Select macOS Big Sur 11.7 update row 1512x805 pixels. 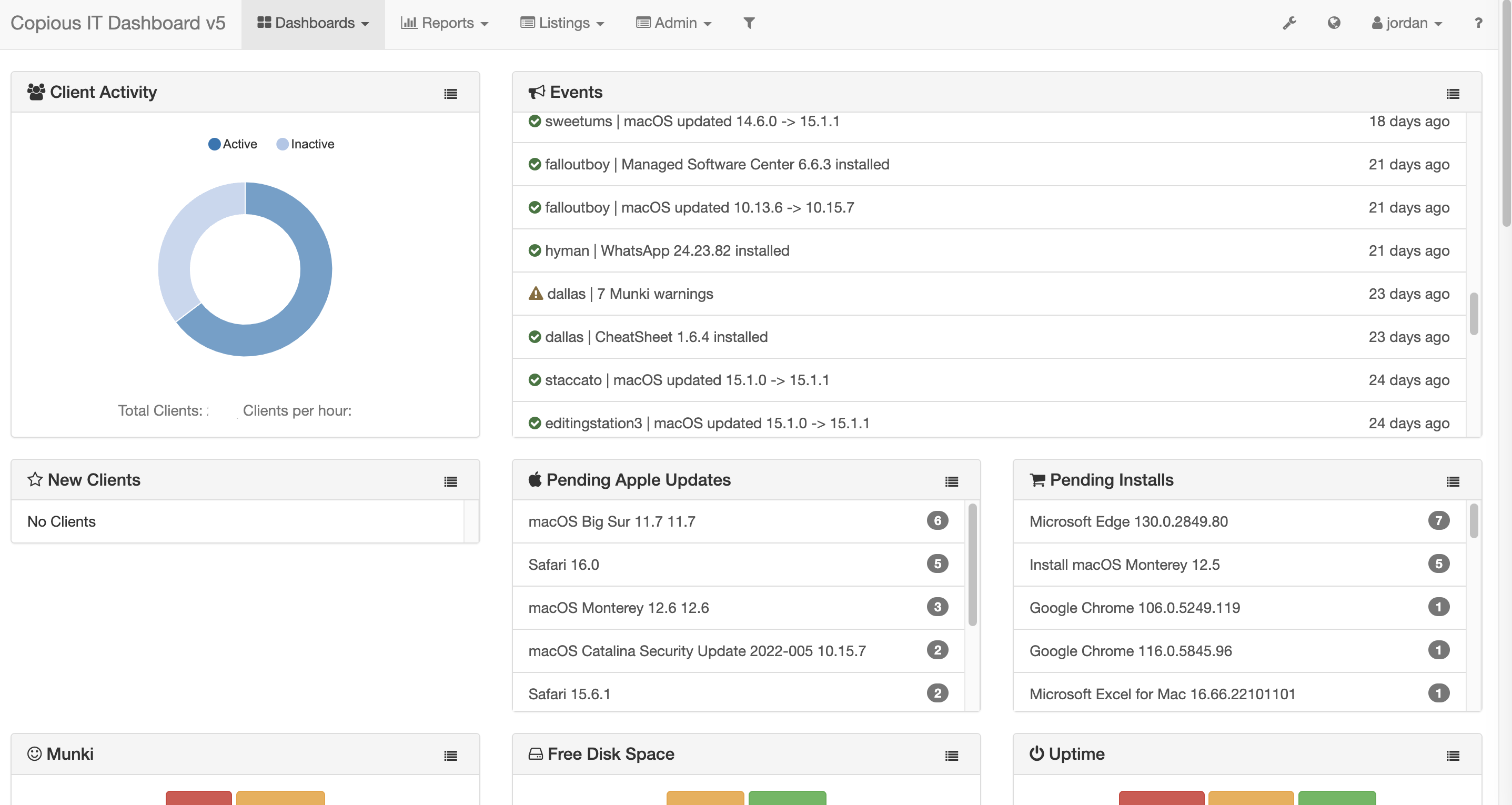click(x=739, y=521)
